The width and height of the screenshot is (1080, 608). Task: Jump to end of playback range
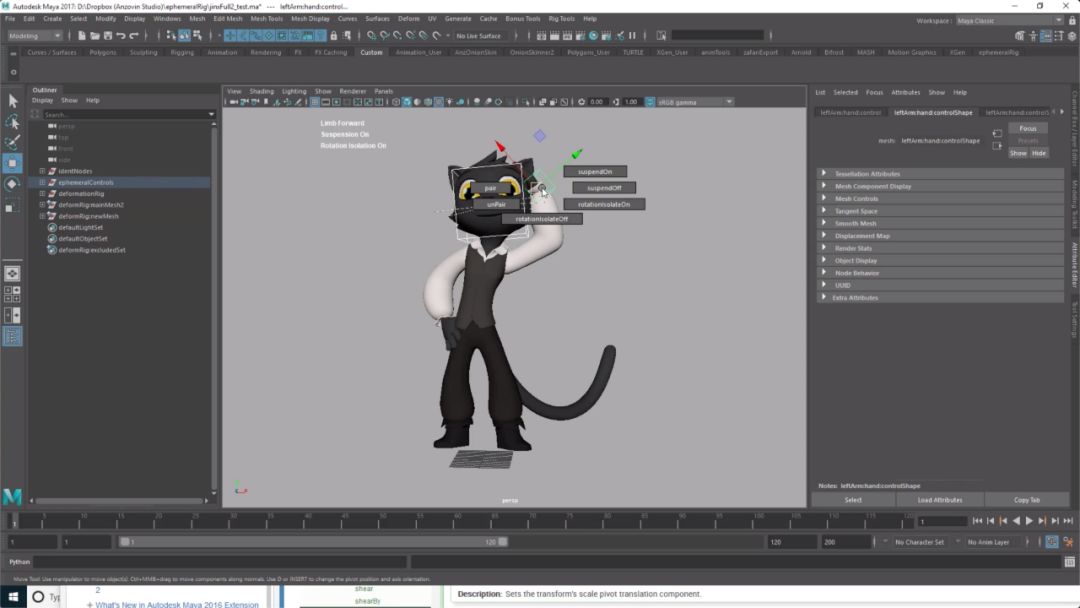[x=1067, y=521]
